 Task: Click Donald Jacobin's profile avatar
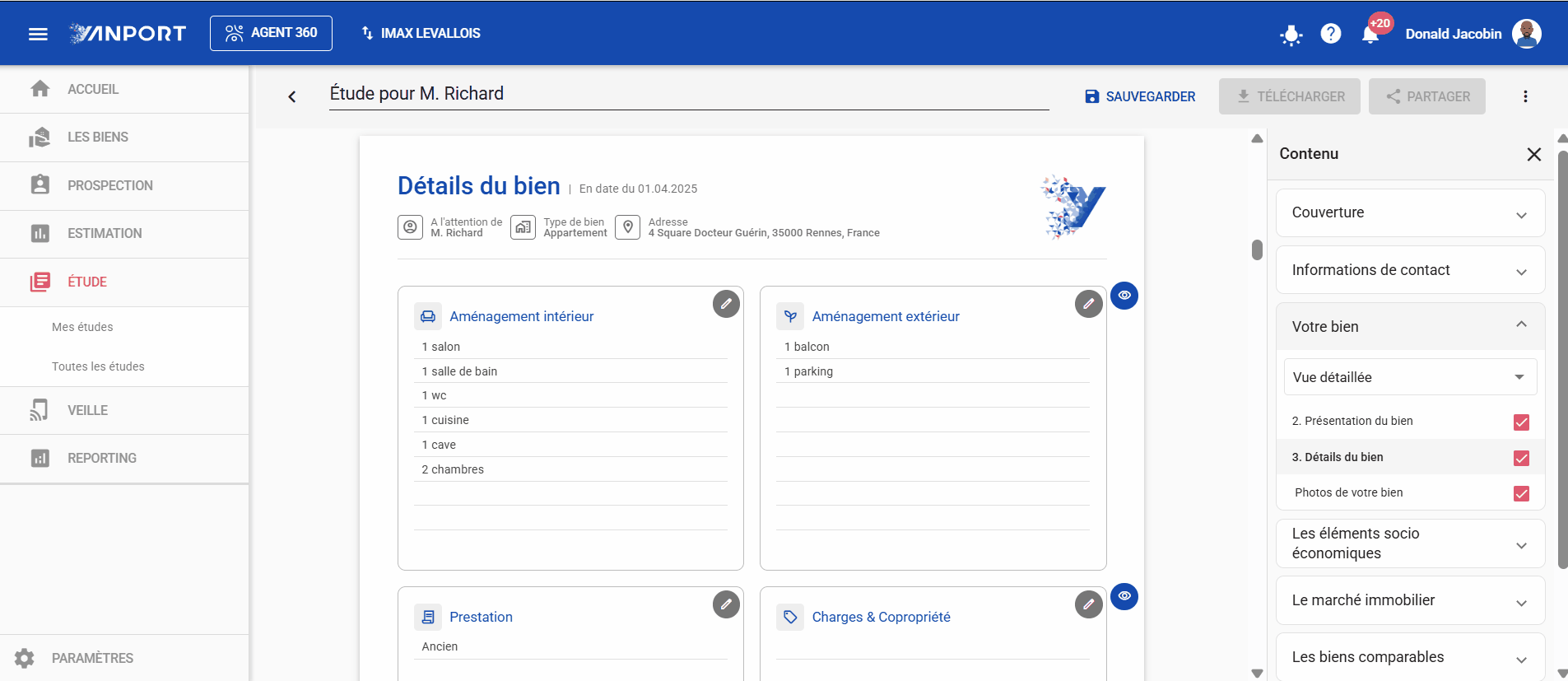(x=1527, y=34)
